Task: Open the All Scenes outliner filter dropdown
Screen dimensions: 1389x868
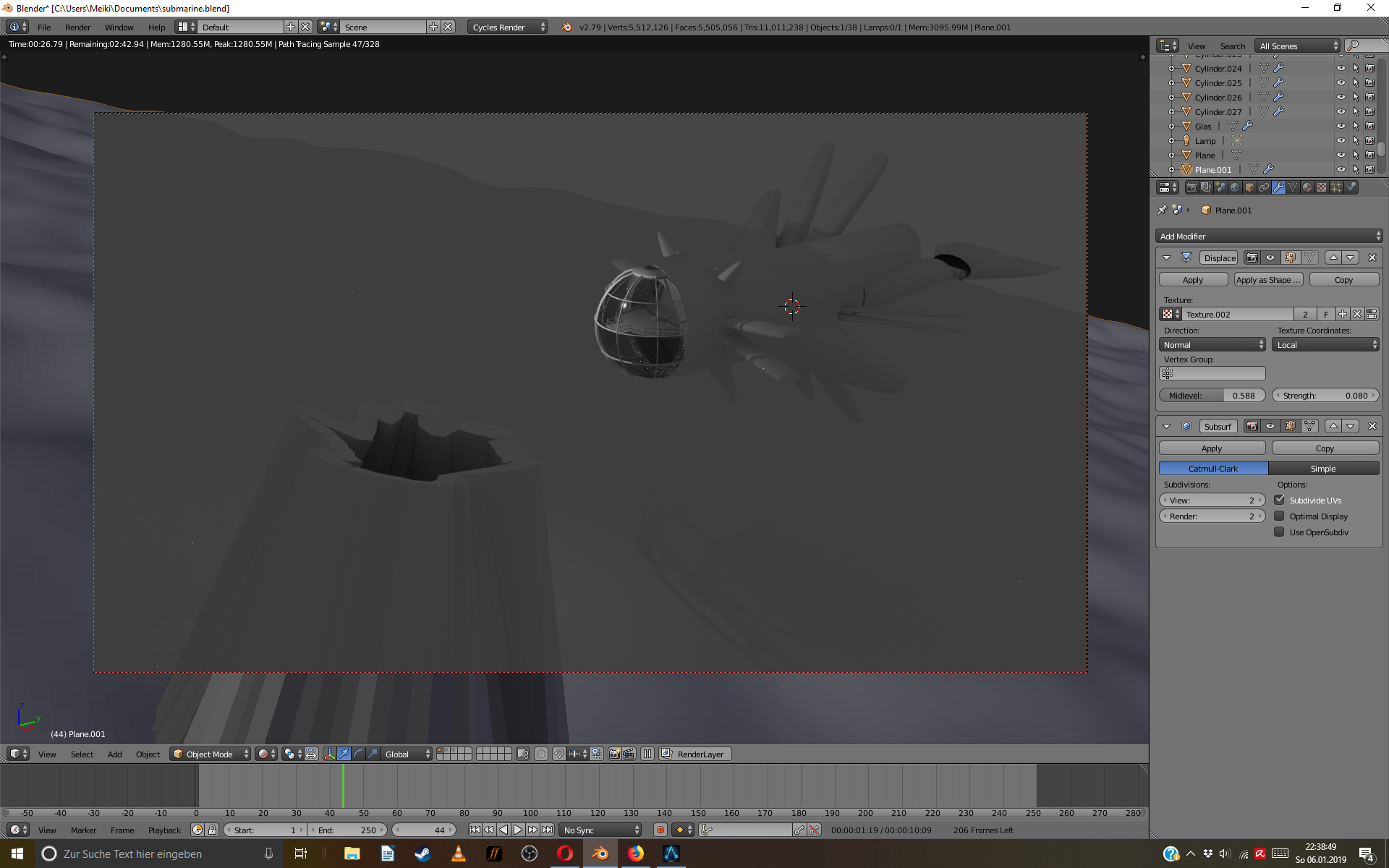Action: tap(1298, 46)
